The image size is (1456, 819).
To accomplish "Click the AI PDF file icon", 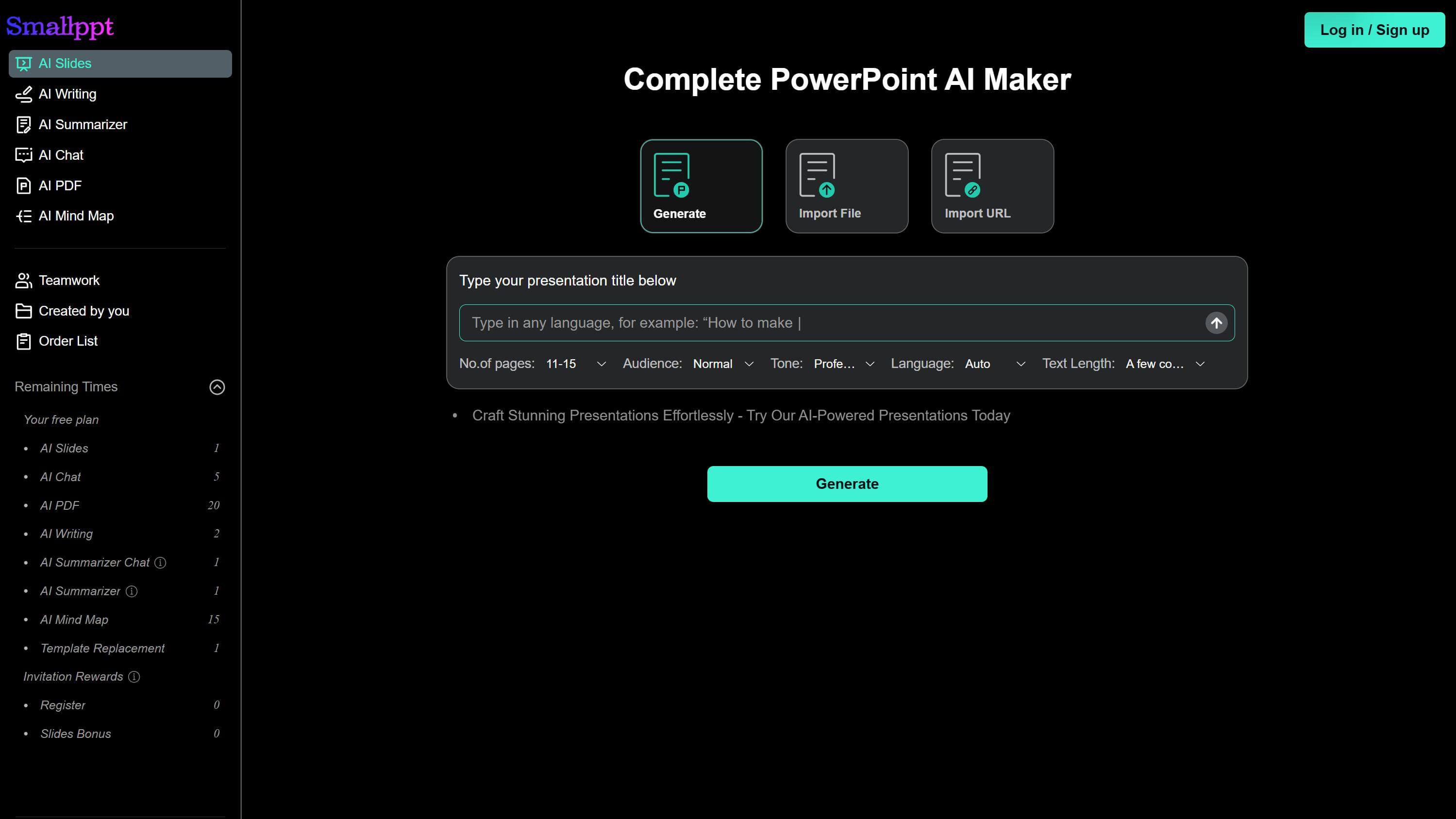I will (x=24, y=186).
